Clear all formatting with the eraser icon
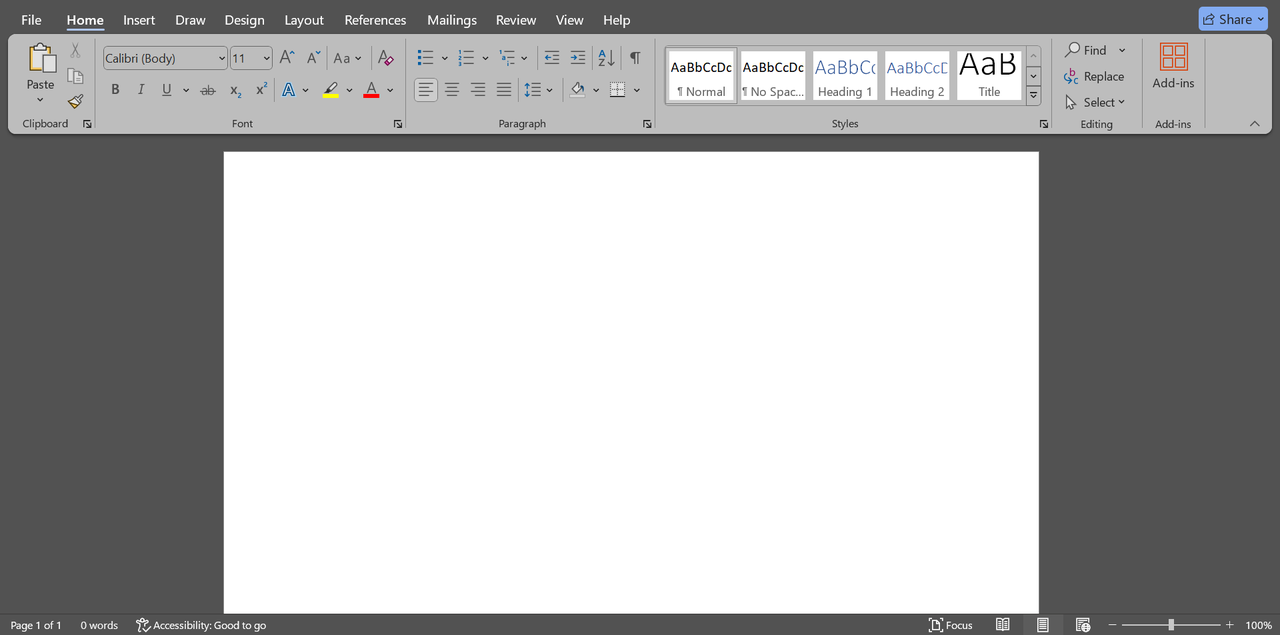Screen dimensions: 1280x635 (386, 58)
